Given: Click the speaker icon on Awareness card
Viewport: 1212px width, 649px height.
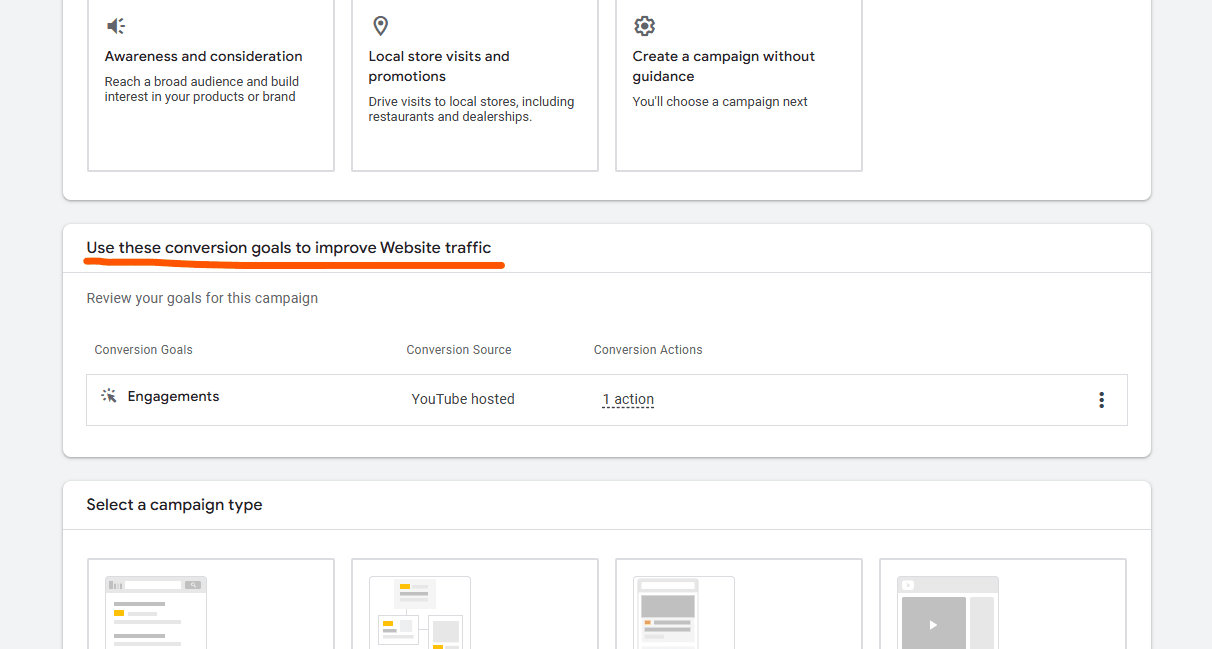Looking at the screenshot, I should tap(115, 26).
